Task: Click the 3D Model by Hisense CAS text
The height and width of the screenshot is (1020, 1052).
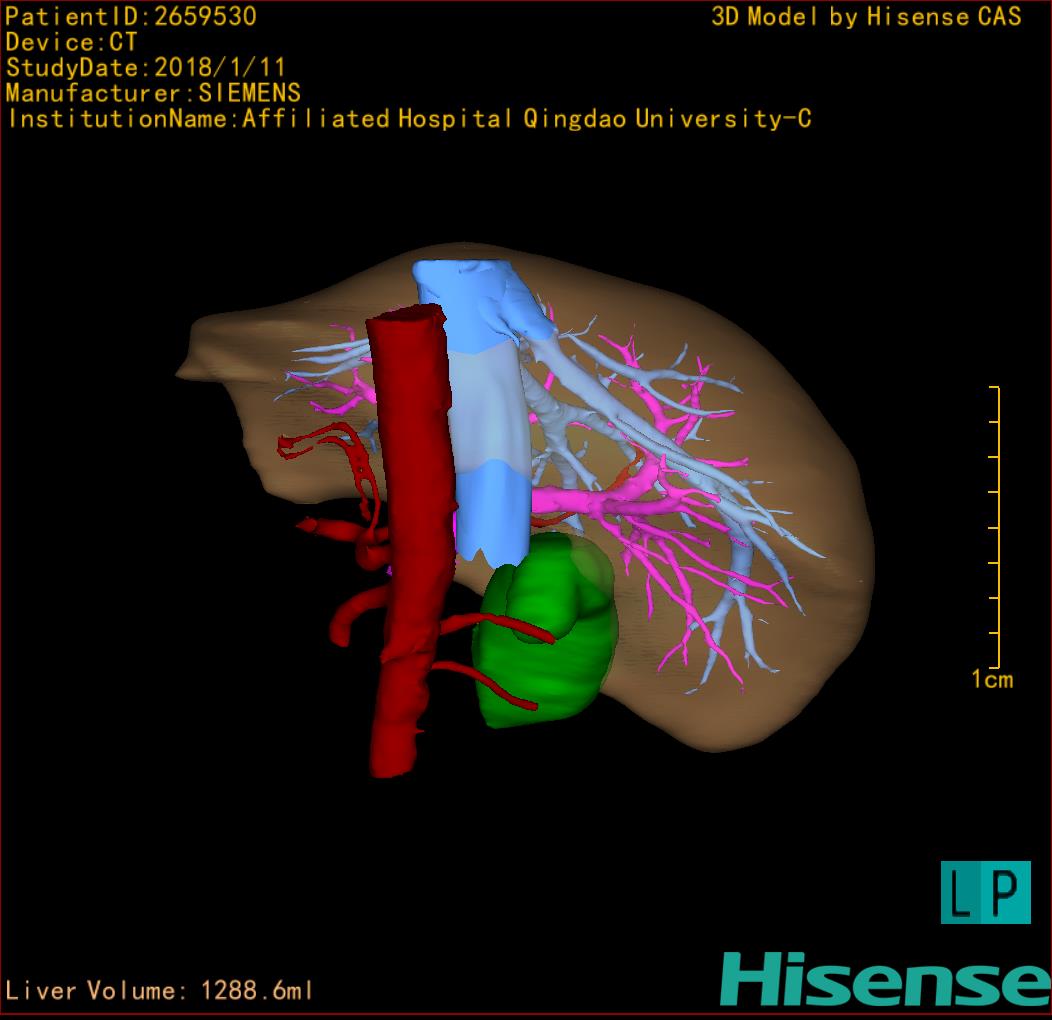Action: 866,17
